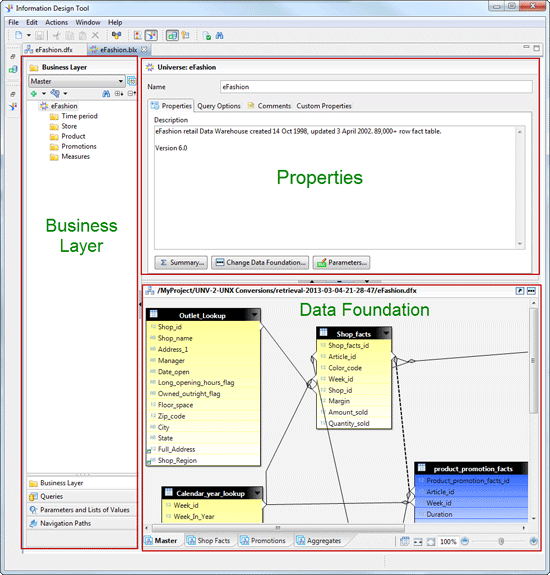The width and height of the screenshot is (550, 575).
Task: Click the zoom in plus button
Action: 534,541
